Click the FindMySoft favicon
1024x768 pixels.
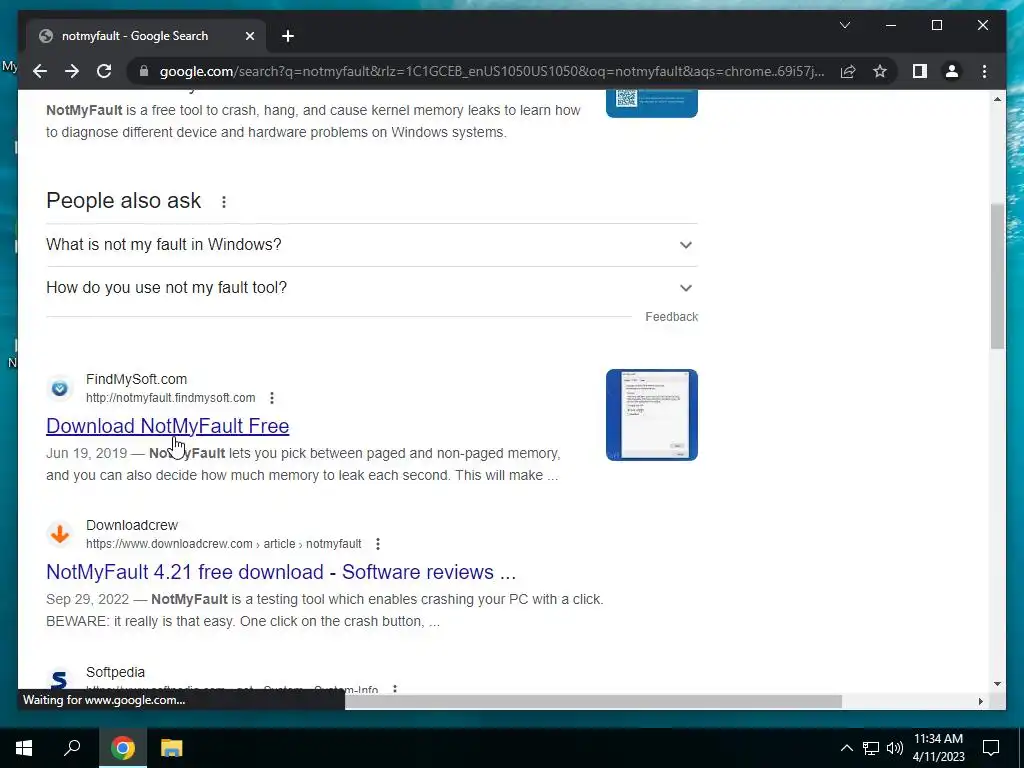tap(59, 389)
